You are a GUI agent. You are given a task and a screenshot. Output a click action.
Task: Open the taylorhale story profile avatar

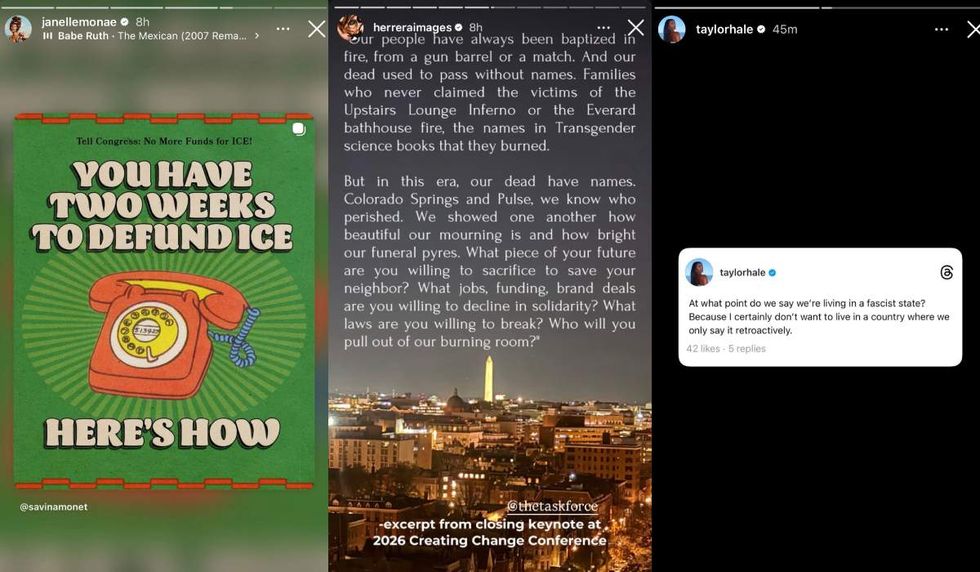tap(671, 29)
